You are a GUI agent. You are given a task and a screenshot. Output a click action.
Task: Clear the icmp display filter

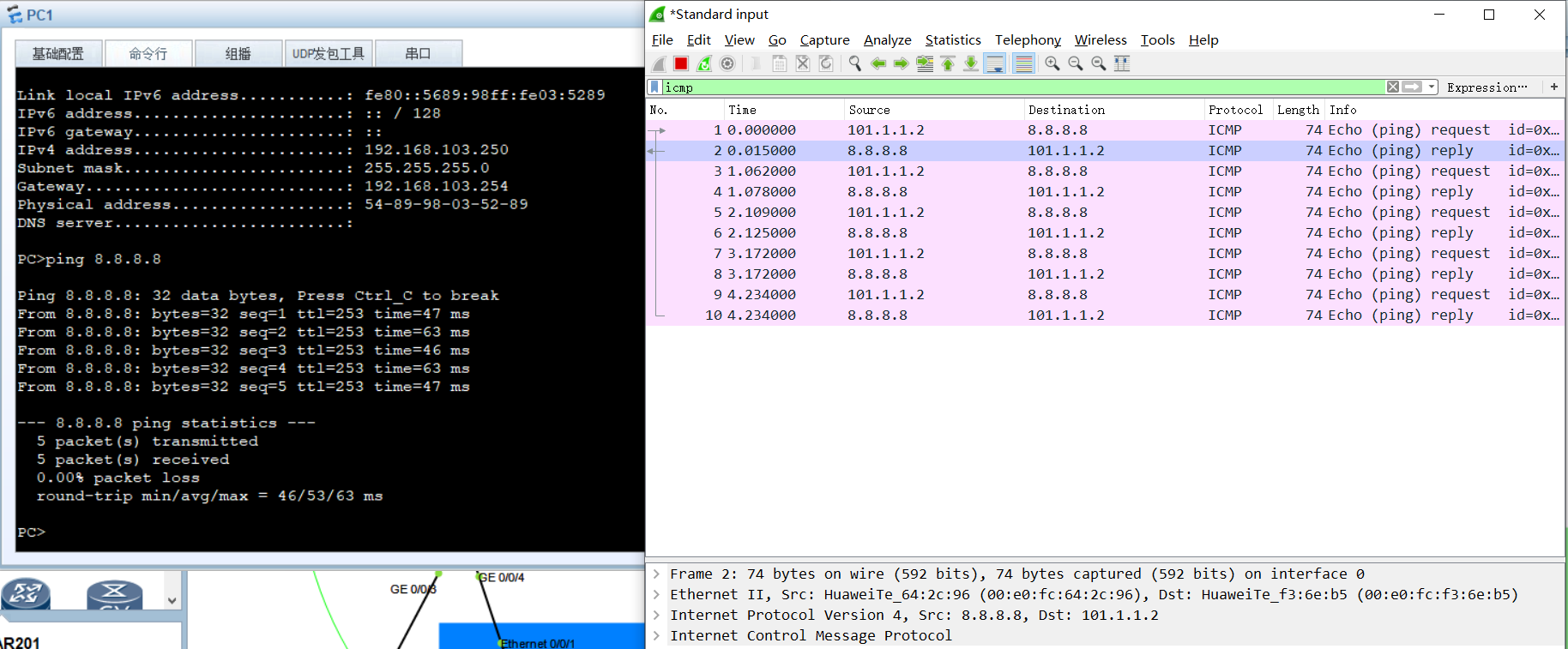click(1393, 87)
